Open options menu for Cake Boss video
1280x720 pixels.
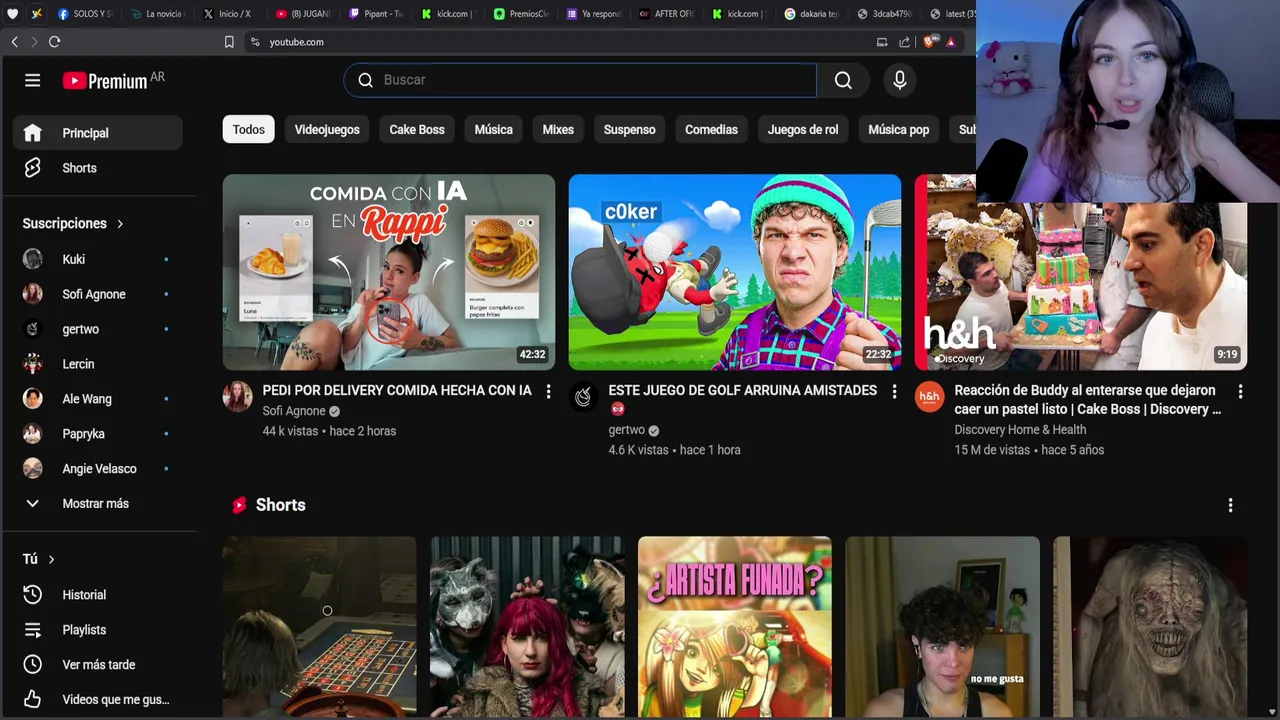(x=1240, y=392)
